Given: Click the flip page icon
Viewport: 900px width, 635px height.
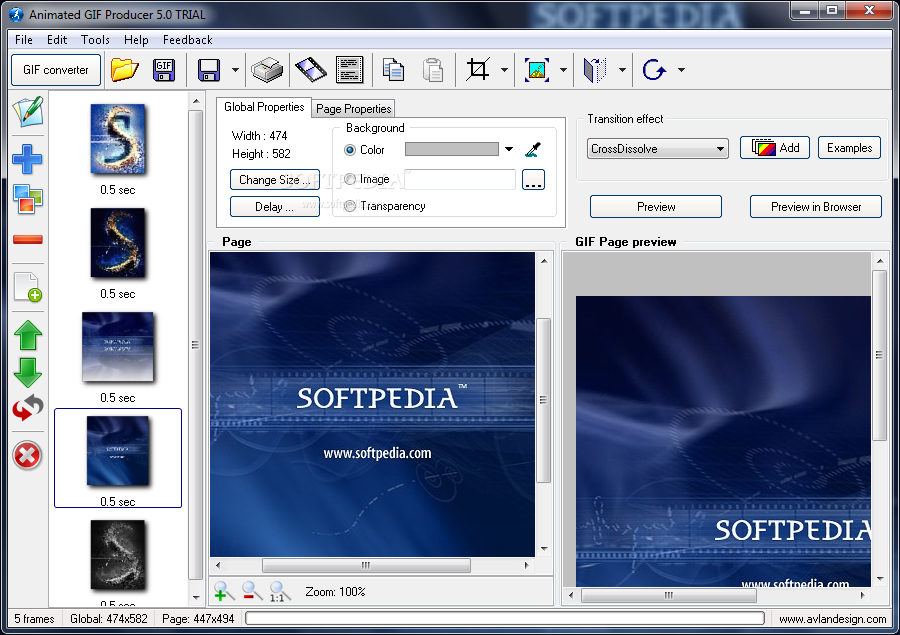Looking at the screenshot, I should click(595, 70).
